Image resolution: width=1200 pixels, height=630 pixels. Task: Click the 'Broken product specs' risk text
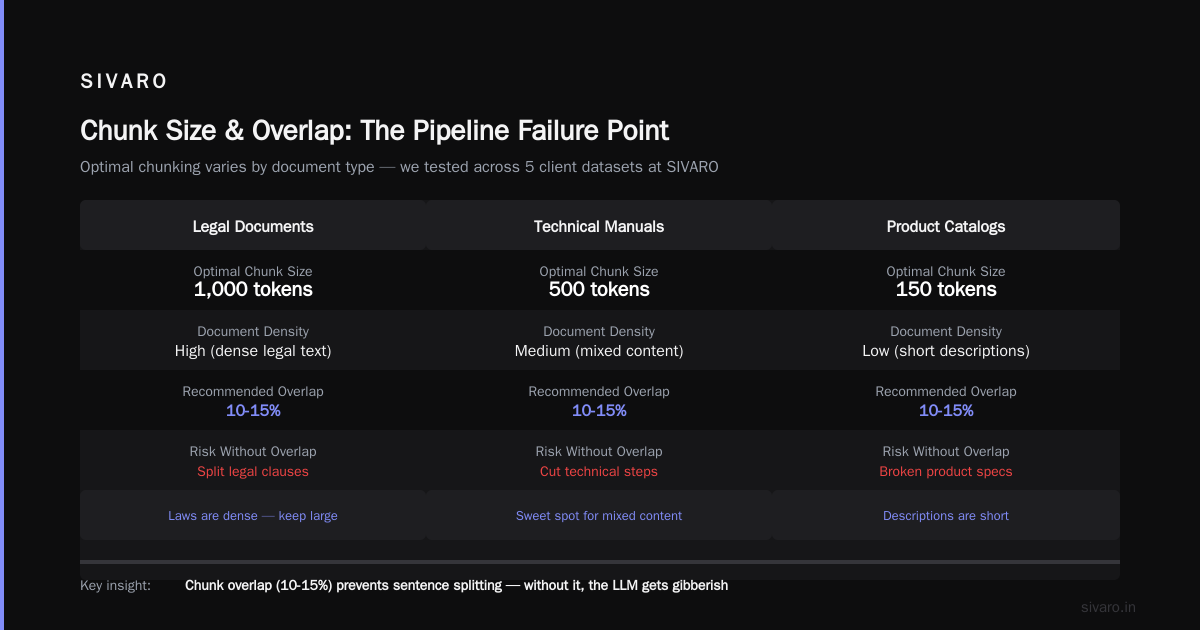(946, 471)
